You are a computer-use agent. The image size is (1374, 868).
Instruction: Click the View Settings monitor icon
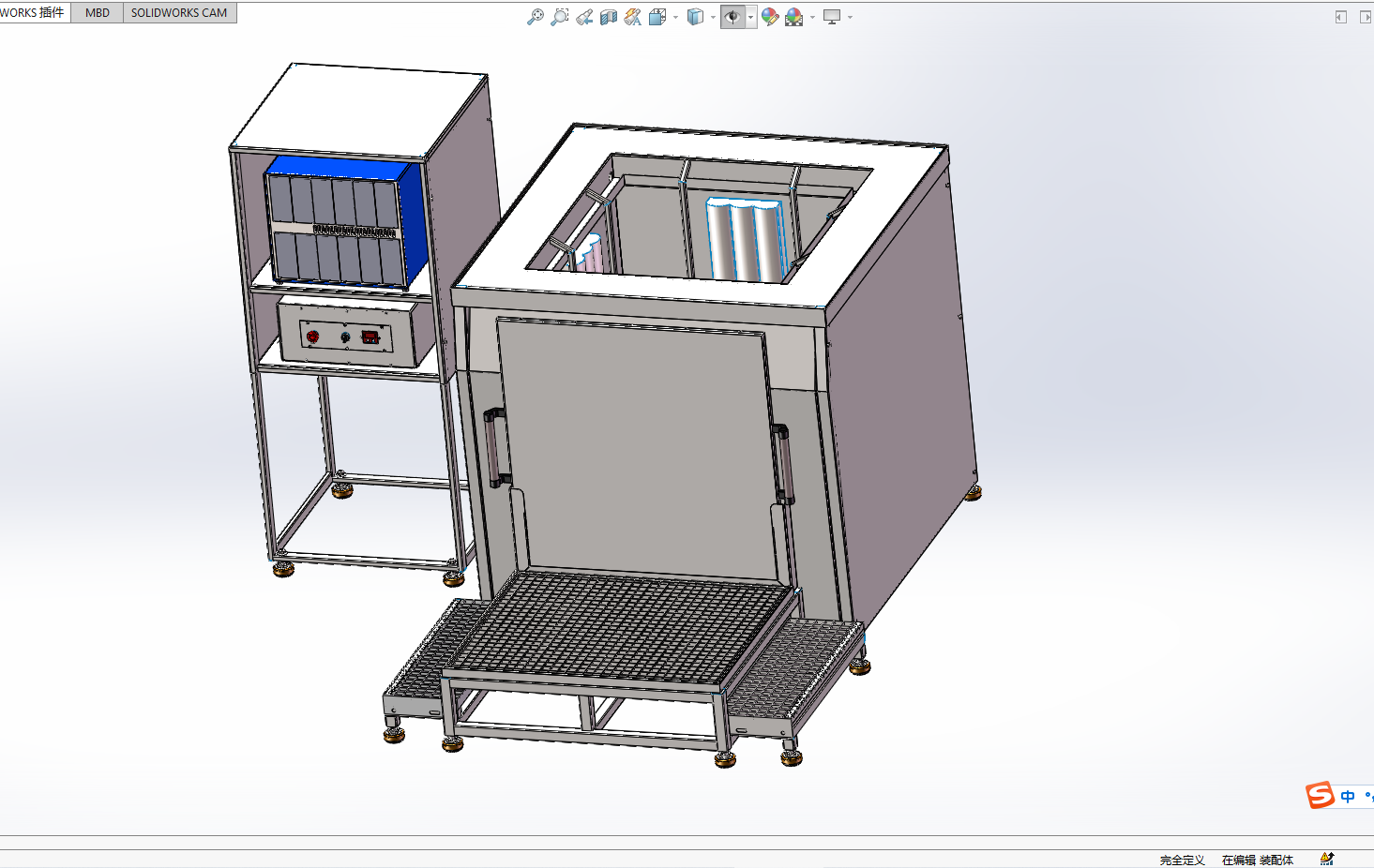point(832,17)
